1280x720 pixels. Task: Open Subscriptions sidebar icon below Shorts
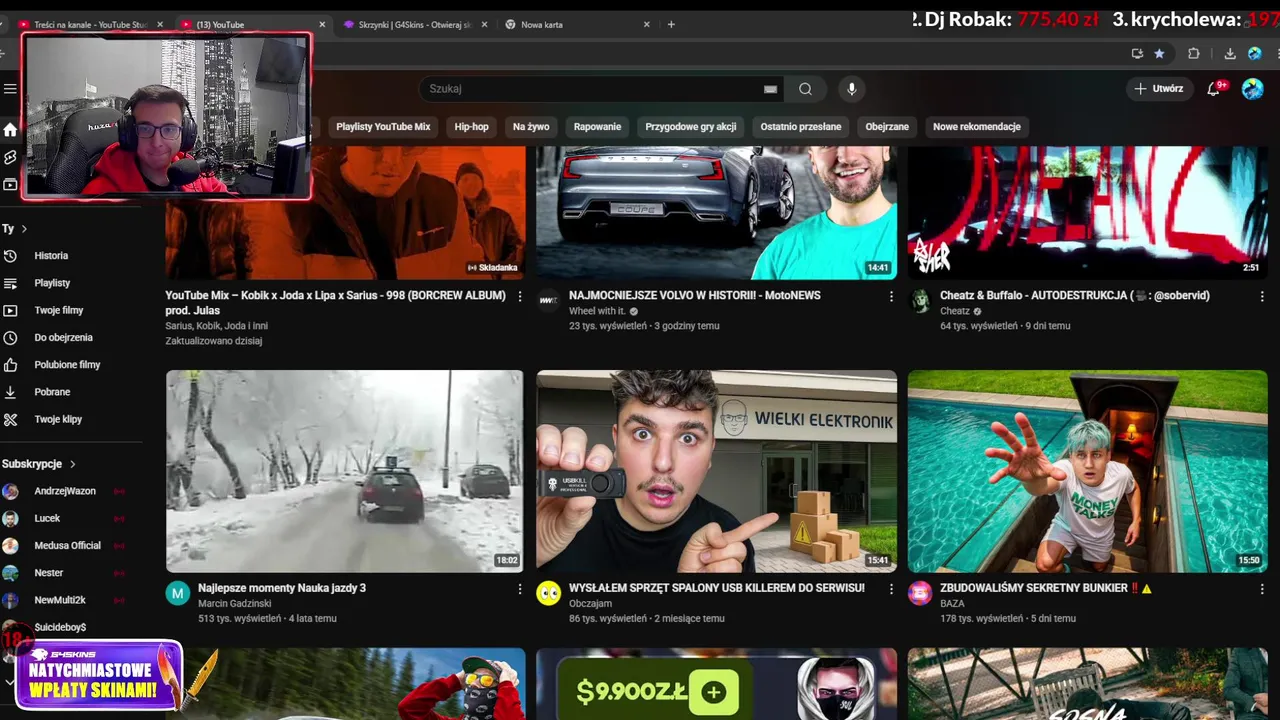(10, 185)
